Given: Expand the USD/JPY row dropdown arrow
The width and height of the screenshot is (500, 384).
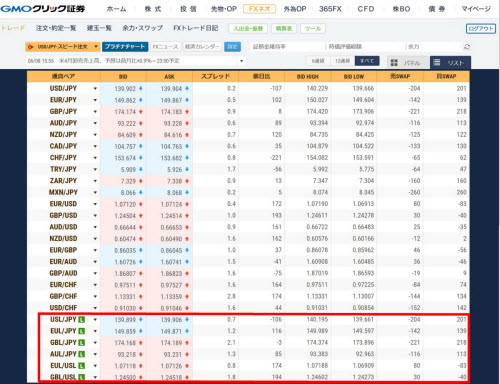Looking at the screenshot, I should coord(95,89).
